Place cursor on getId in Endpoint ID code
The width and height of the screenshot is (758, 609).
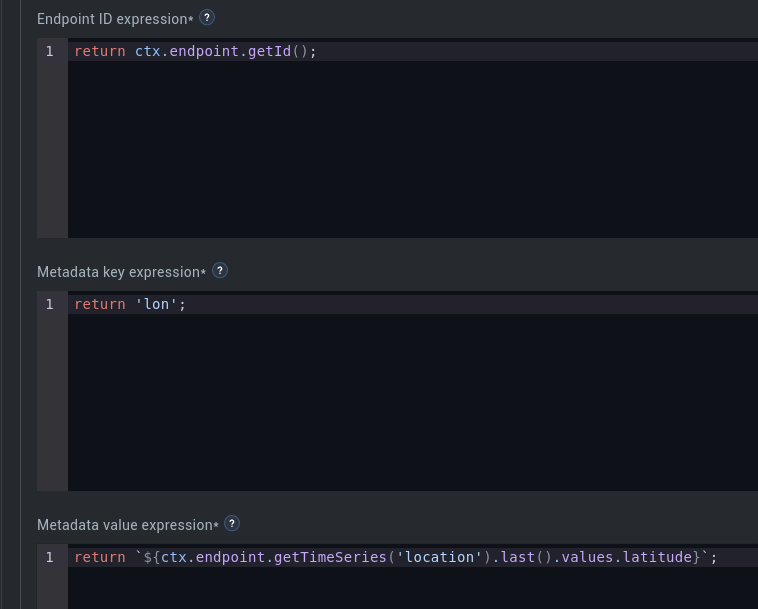click(269, 51)
